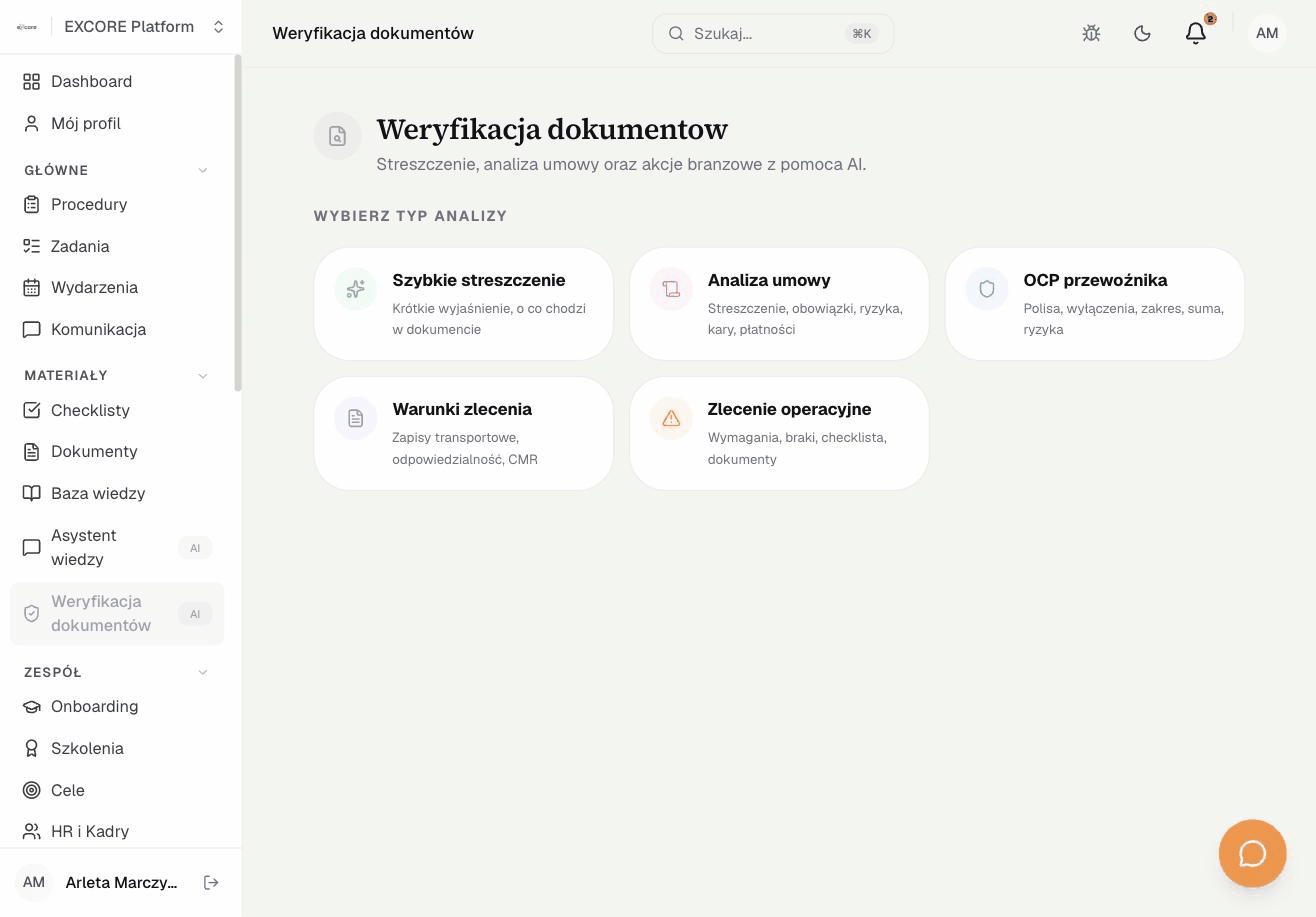Select Komunikacja menu item
Viewport: 1316px width, 917px height.
click(x=117, y=330)
